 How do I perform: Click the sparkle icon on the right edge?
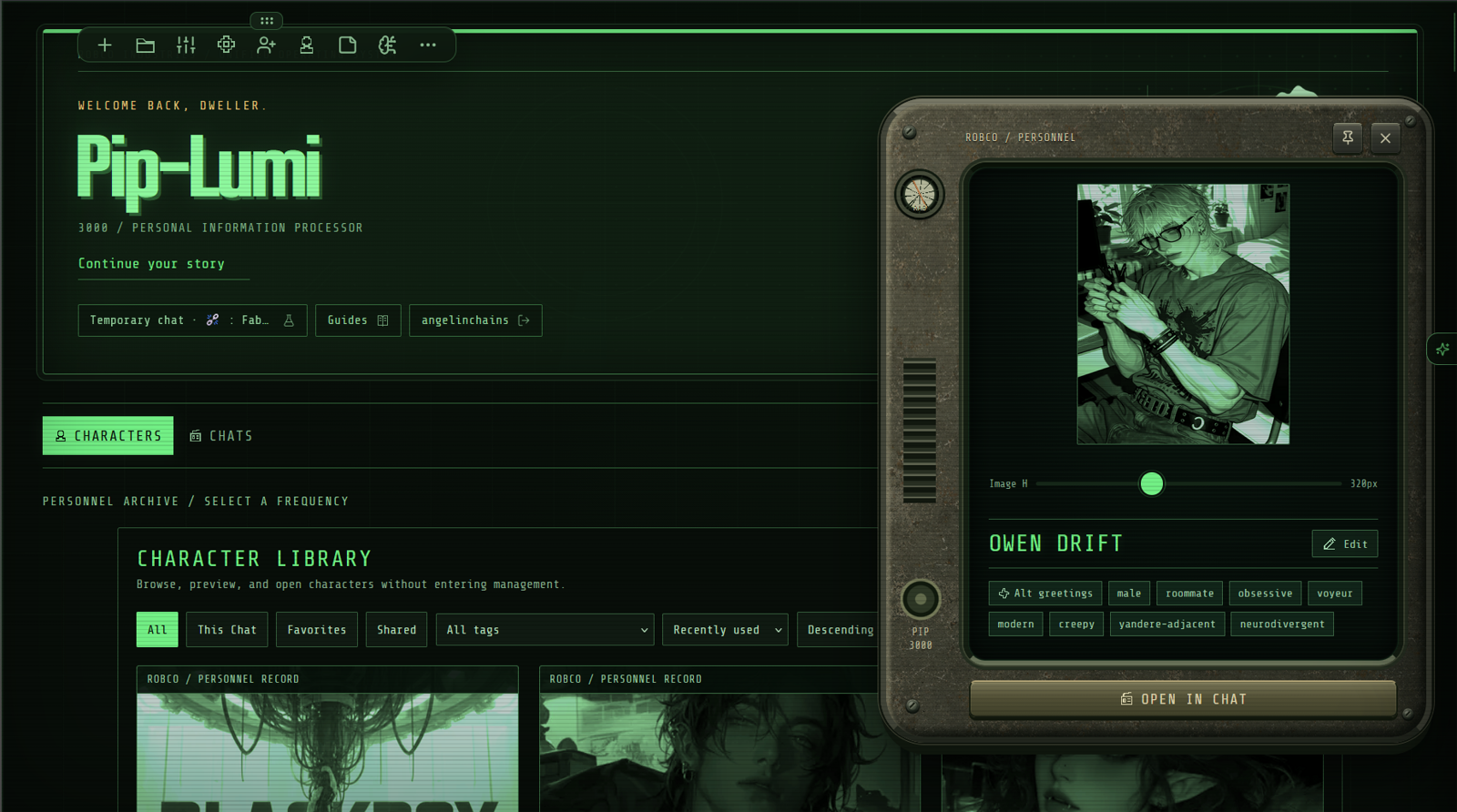1442,349
